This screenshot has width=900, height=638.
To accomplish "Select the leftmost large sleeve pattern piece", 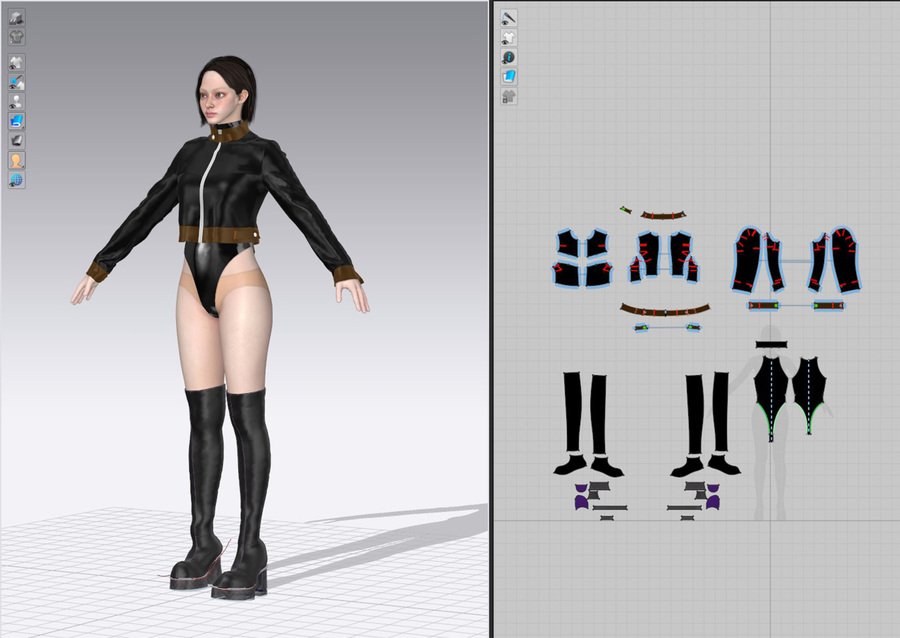I will (749, 259).
